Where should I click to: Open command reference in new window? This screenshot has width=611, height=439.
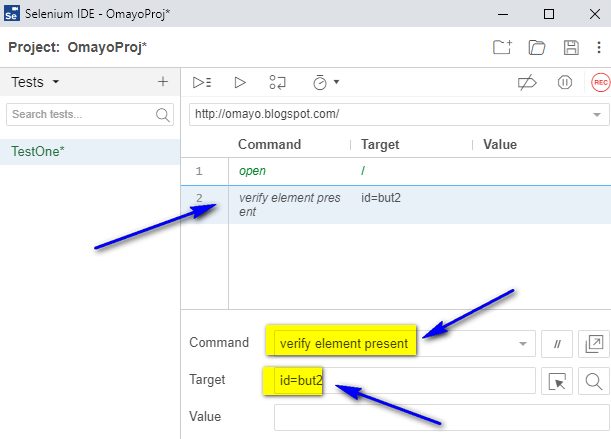point(594,344)
